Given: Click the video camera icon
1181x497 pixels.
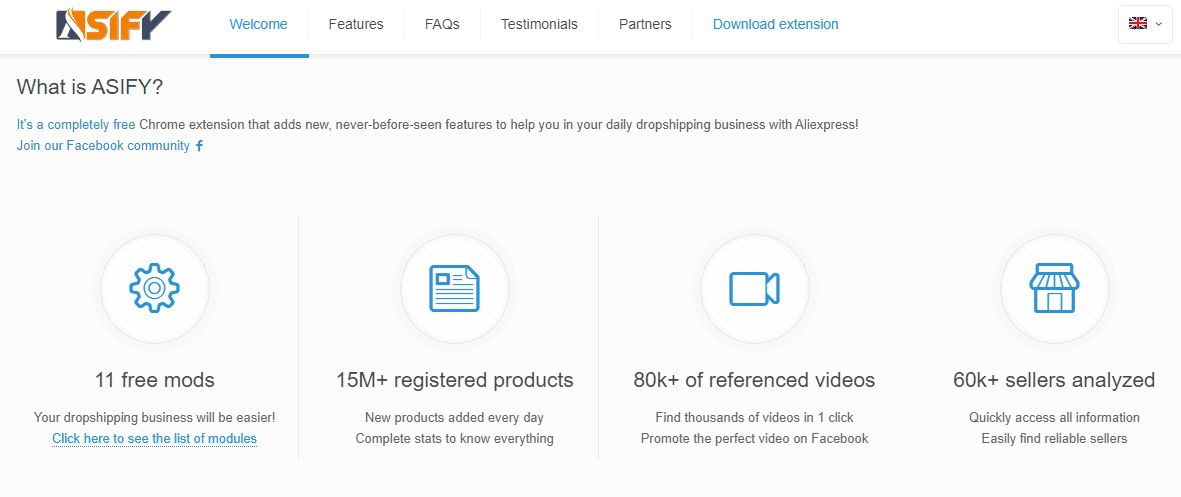Looking at the screenshot, I should click(x=754, y=288).
